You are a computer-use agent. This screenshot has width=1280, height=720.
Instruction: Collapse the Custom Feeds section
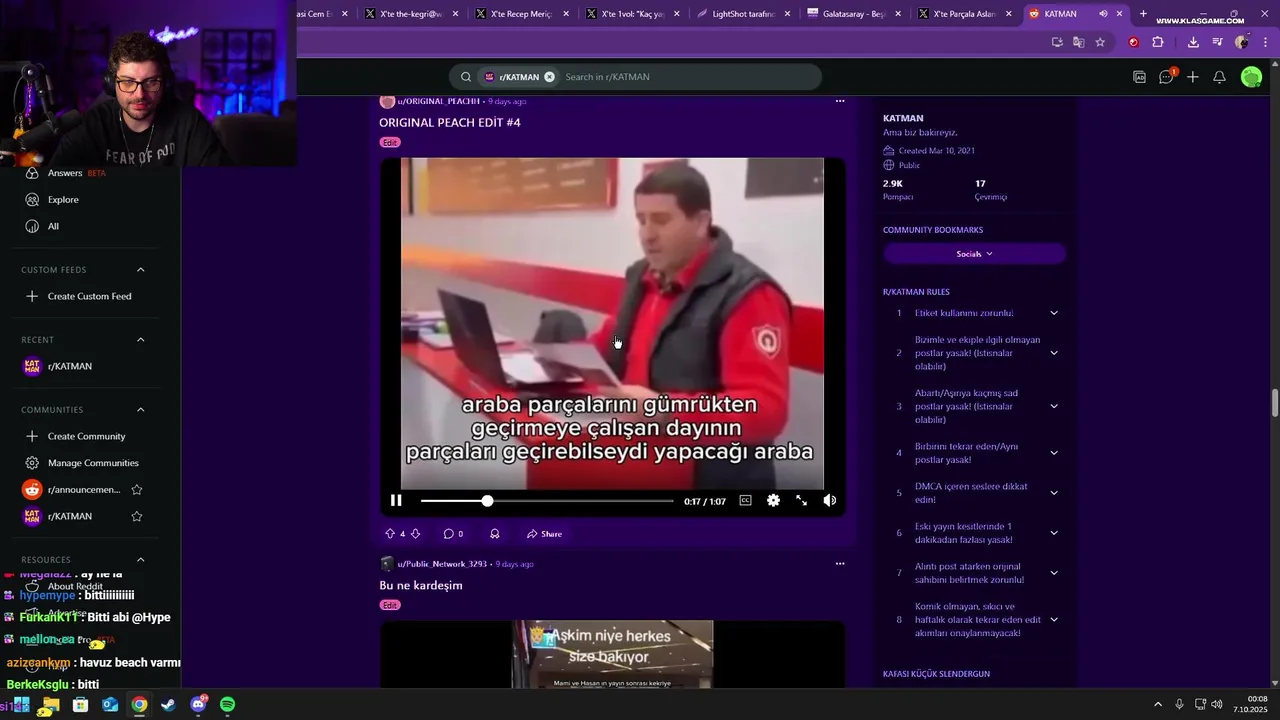coord(140,270)
